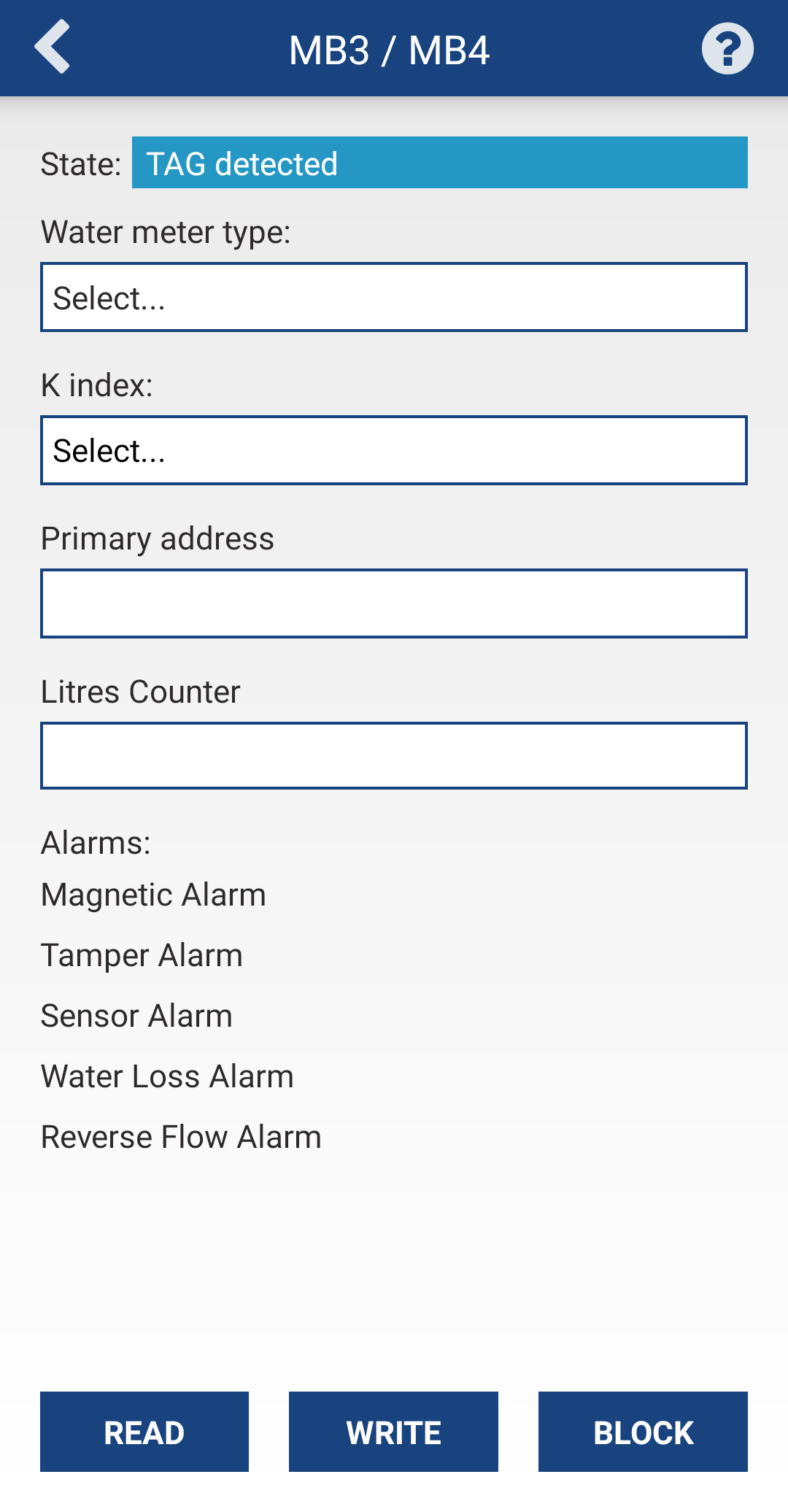Select Reverse Flow Alarm entry
788x1512 pixels.
181,1137
